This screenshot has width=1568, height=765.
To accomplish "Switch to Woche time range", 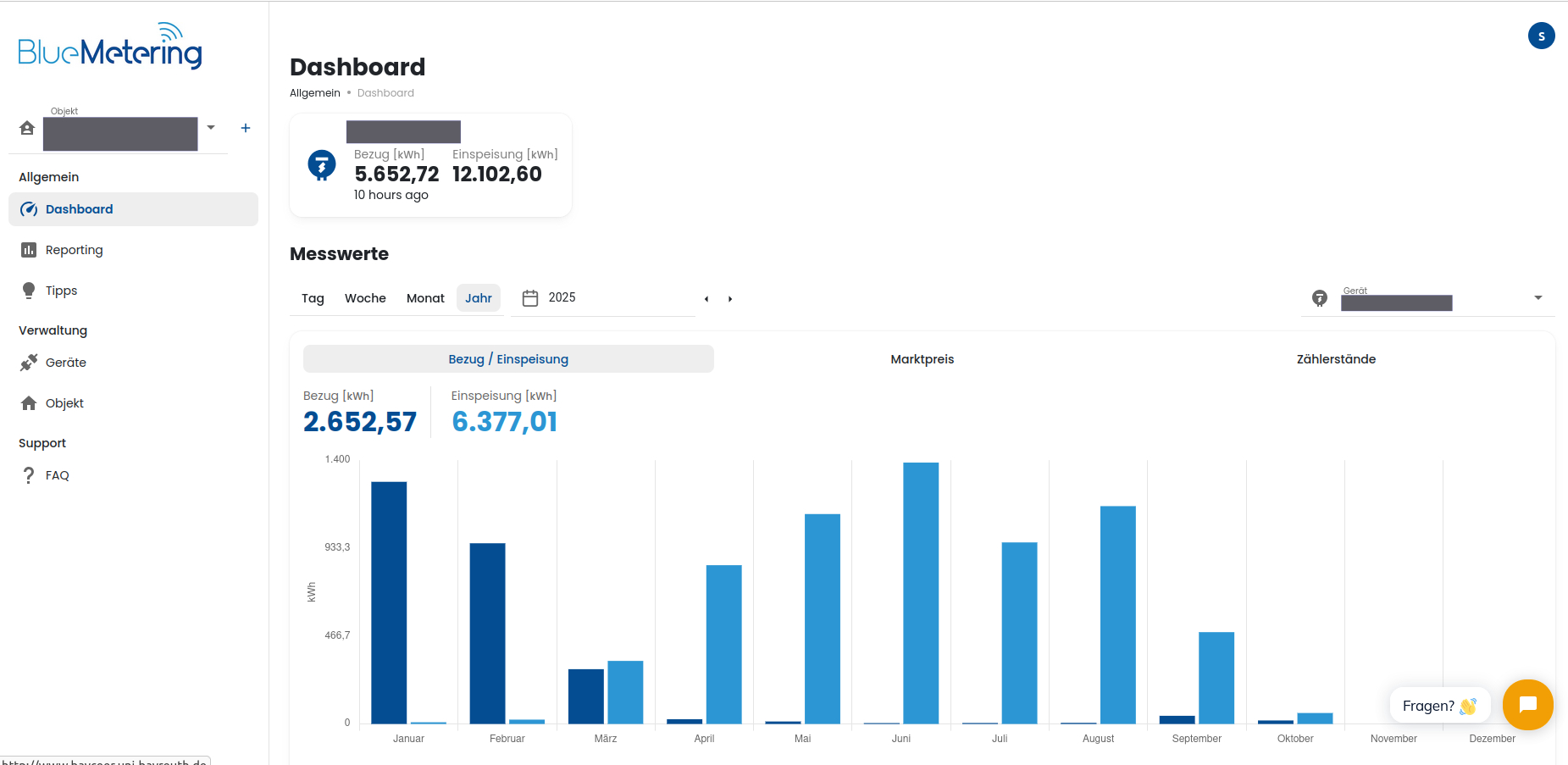I will coord(365,298).
